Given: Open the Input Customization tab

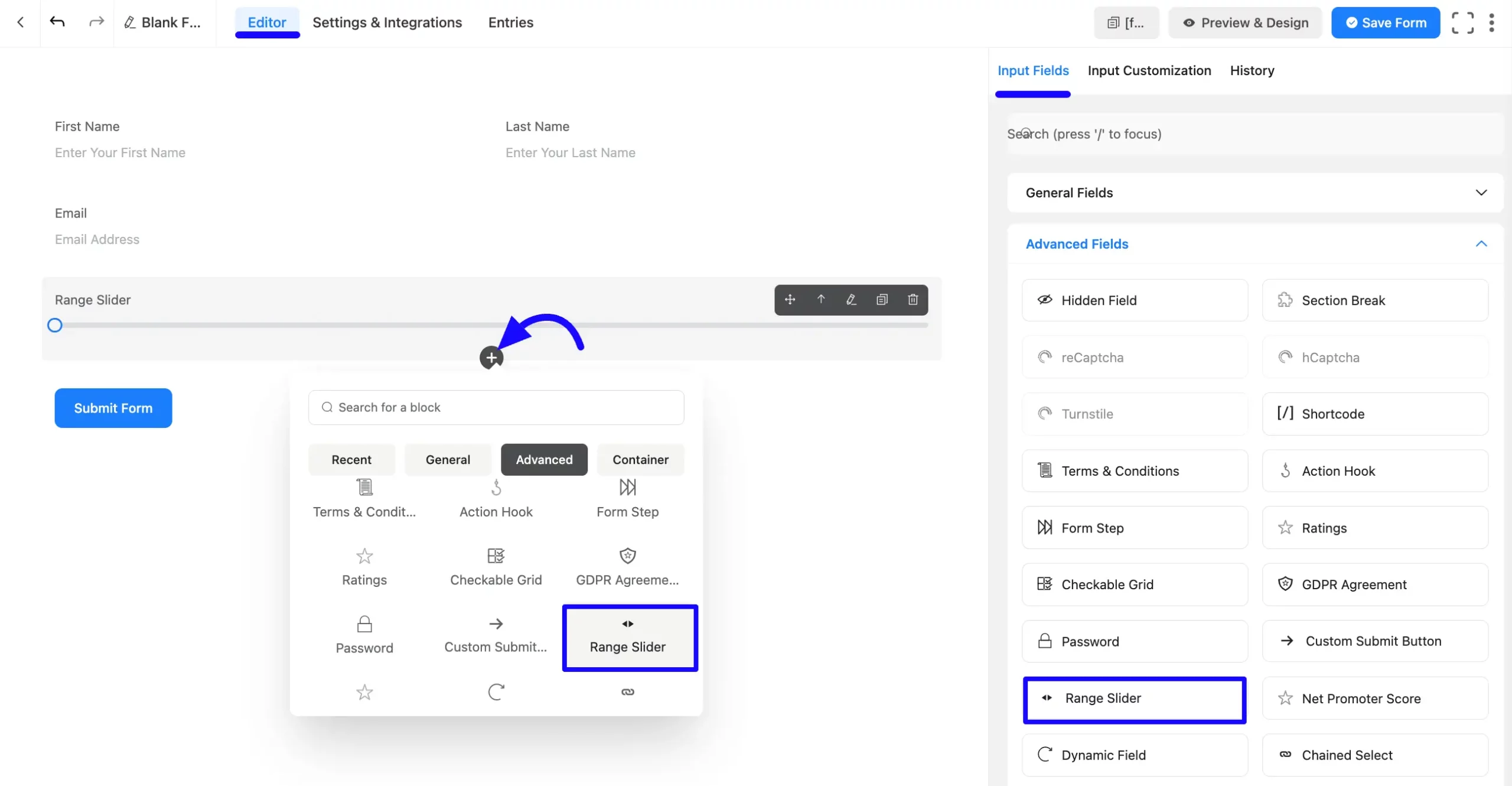Looking at the screenshot, I should (1149, 70).
